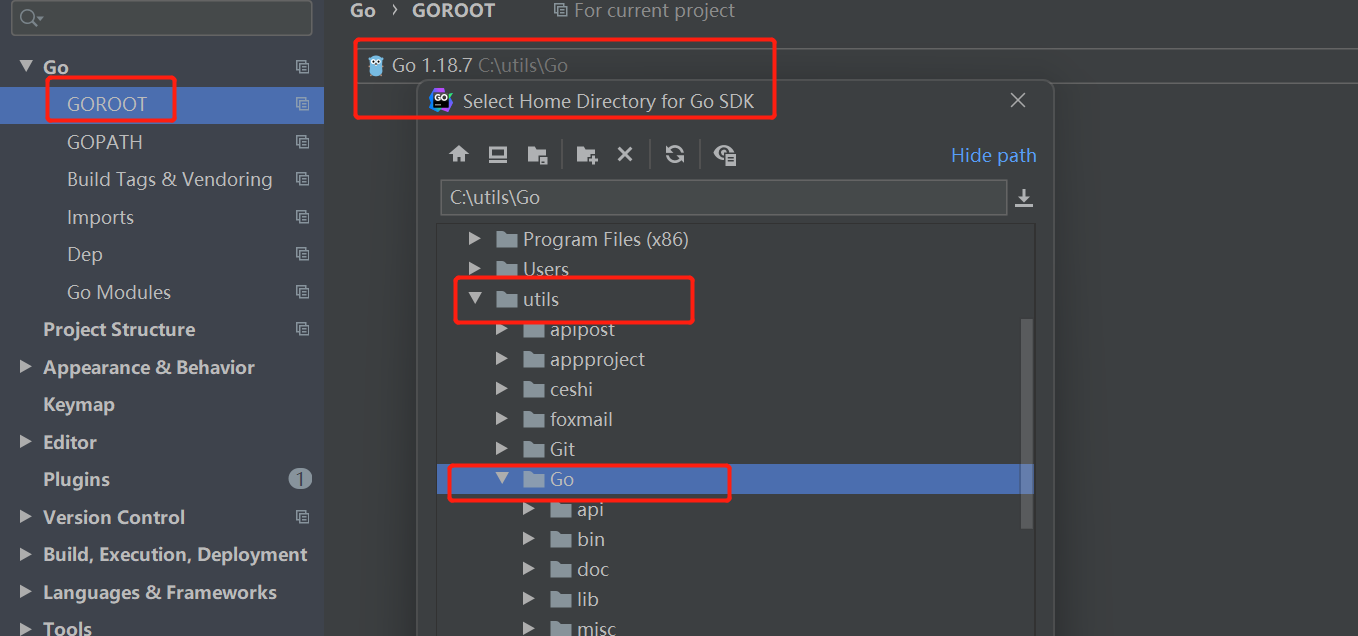Expand the Tools settings group
The height and width of the screenshot is (636, 1358).
26,628
